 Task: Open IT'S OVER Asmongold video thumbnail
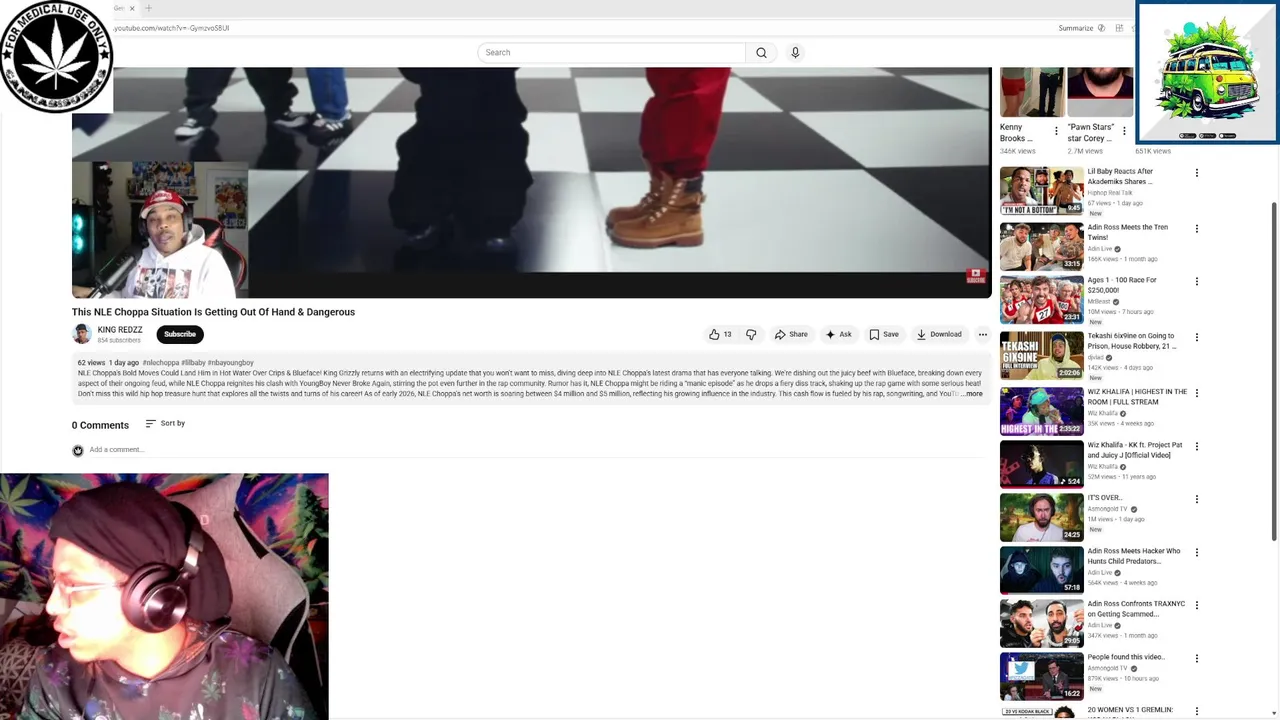point(1041,517)
